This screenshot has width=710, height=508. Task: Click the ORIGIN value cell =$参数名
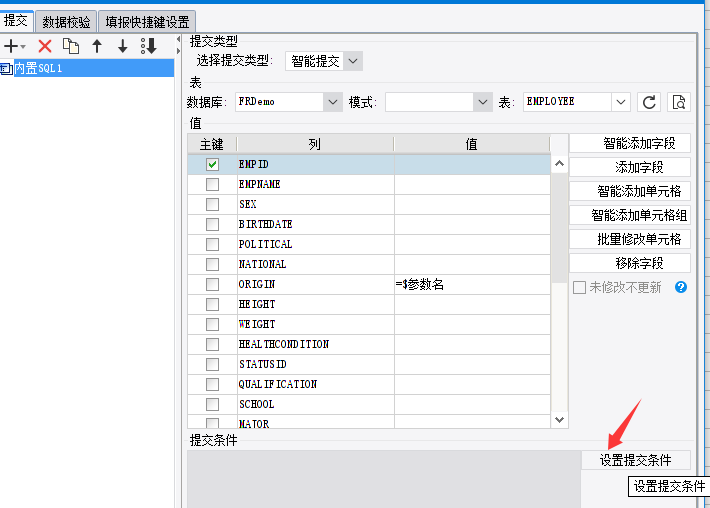[472, 284]
